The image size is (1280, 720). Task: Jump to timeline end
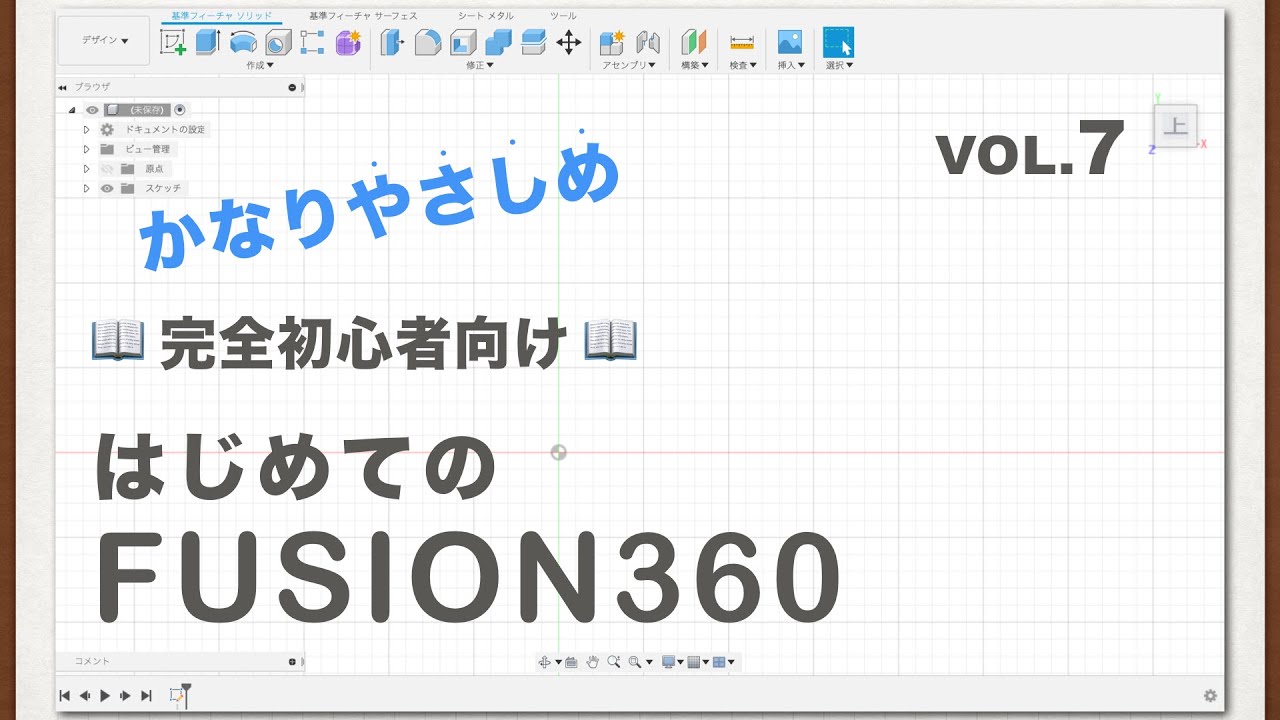146,695
